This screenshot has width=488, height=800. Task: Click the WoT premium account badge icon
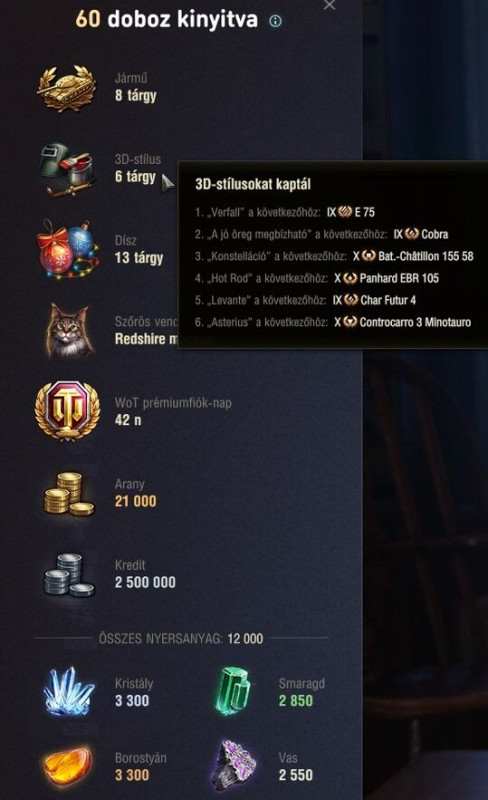click(67, 411)
